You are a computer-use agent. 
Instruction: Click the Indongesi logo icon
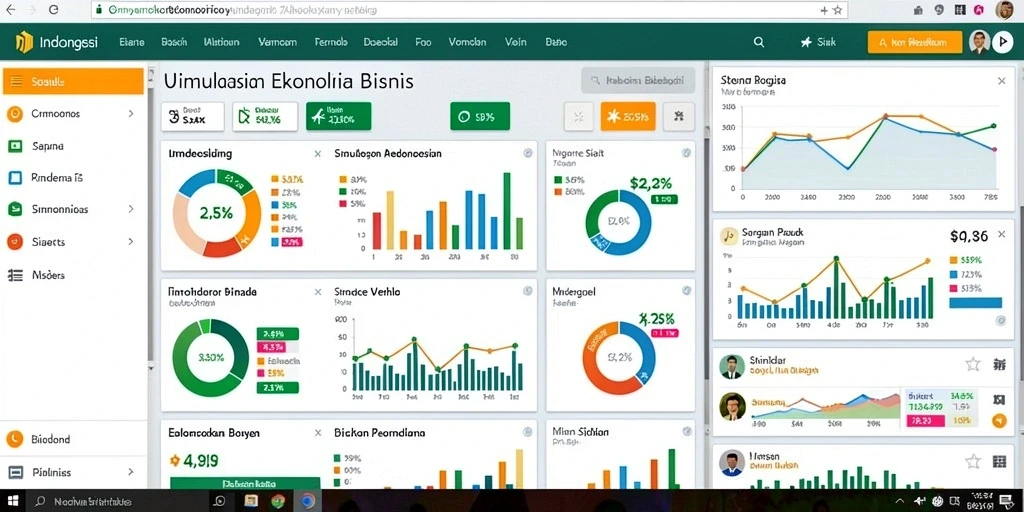(24, 42)
